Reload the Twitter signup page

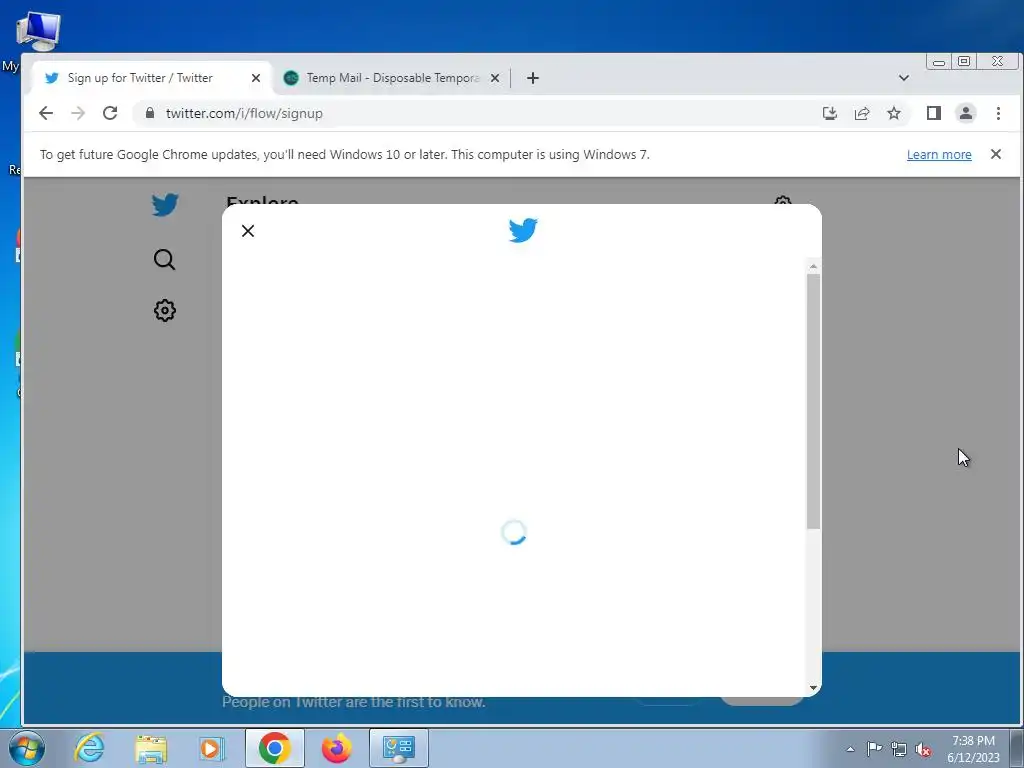tap(110, 113)
